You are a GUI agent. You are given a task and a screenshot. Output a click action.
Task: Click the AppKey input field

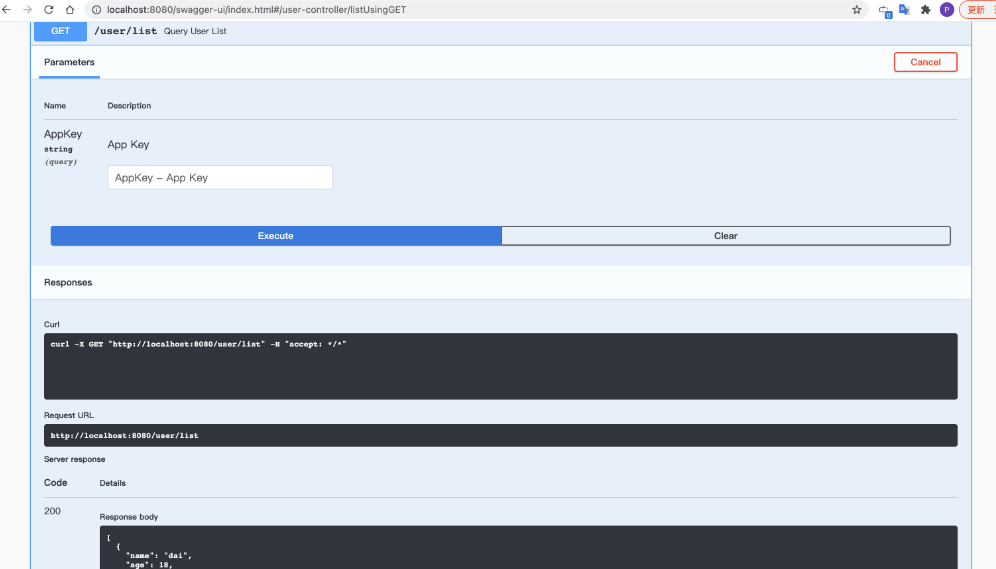[220, 178]
